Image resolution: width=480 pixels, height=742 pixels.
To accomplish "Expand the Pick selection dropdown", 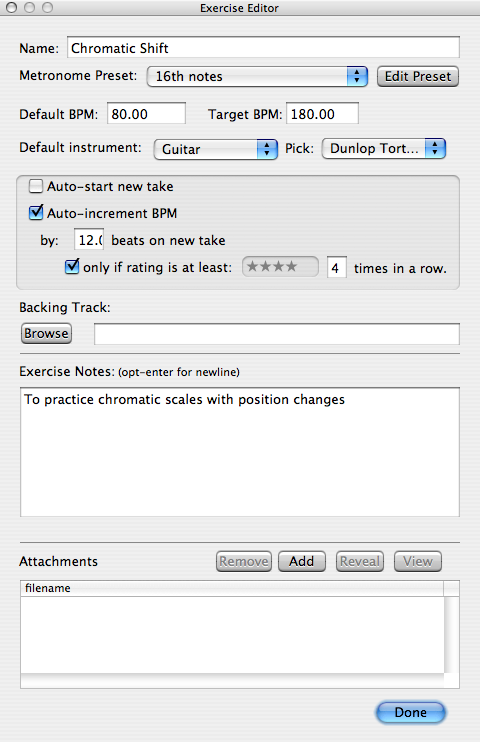I will point(383,149).
